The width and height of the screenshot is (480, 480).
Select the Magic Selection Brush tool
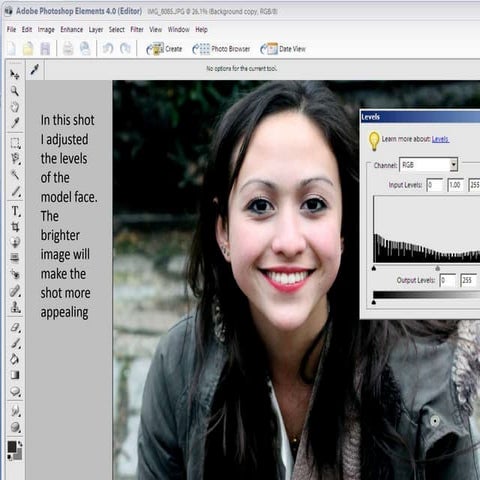[x=15, y=191]
